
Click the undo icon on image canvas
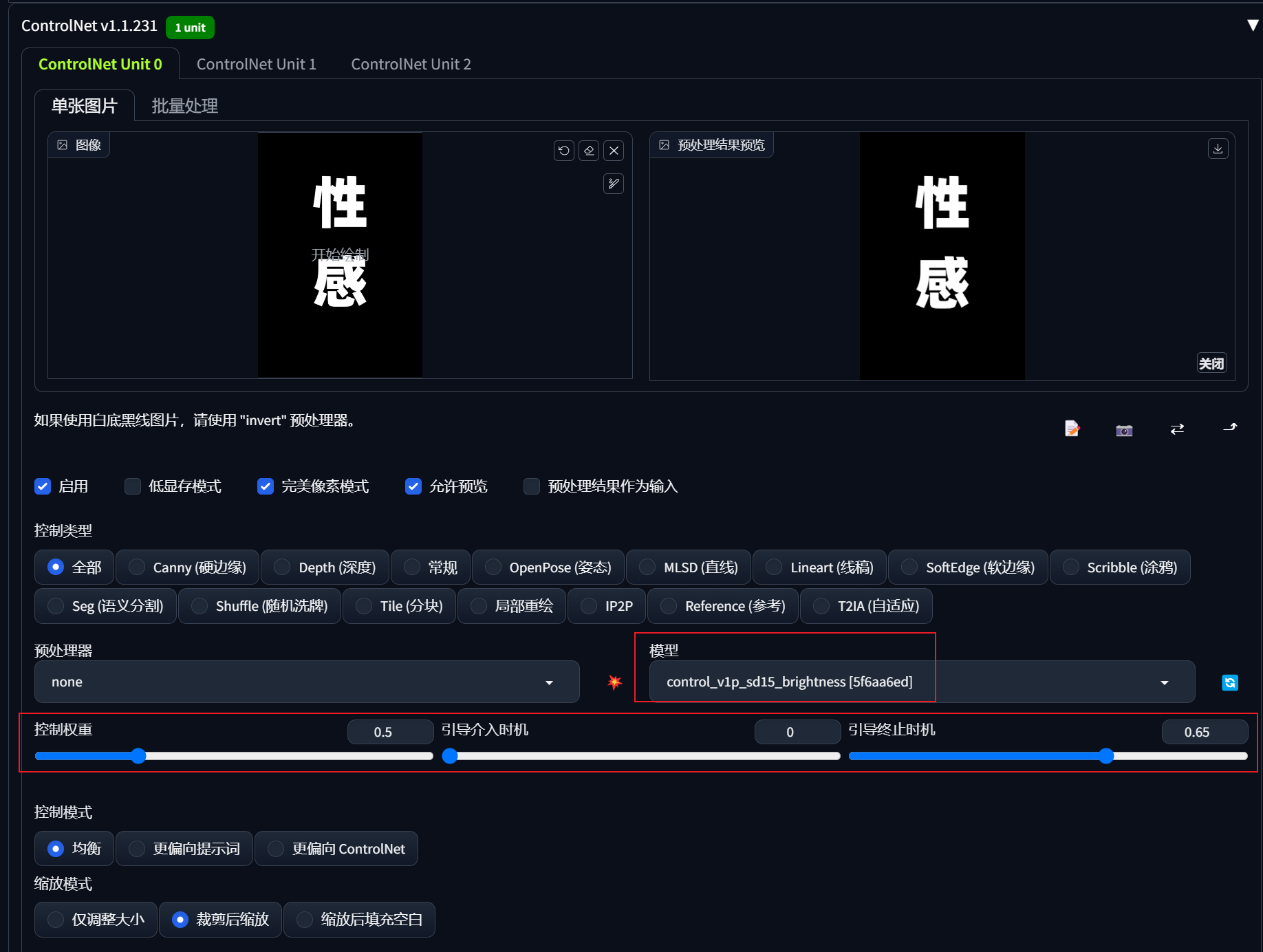(564, 151)
